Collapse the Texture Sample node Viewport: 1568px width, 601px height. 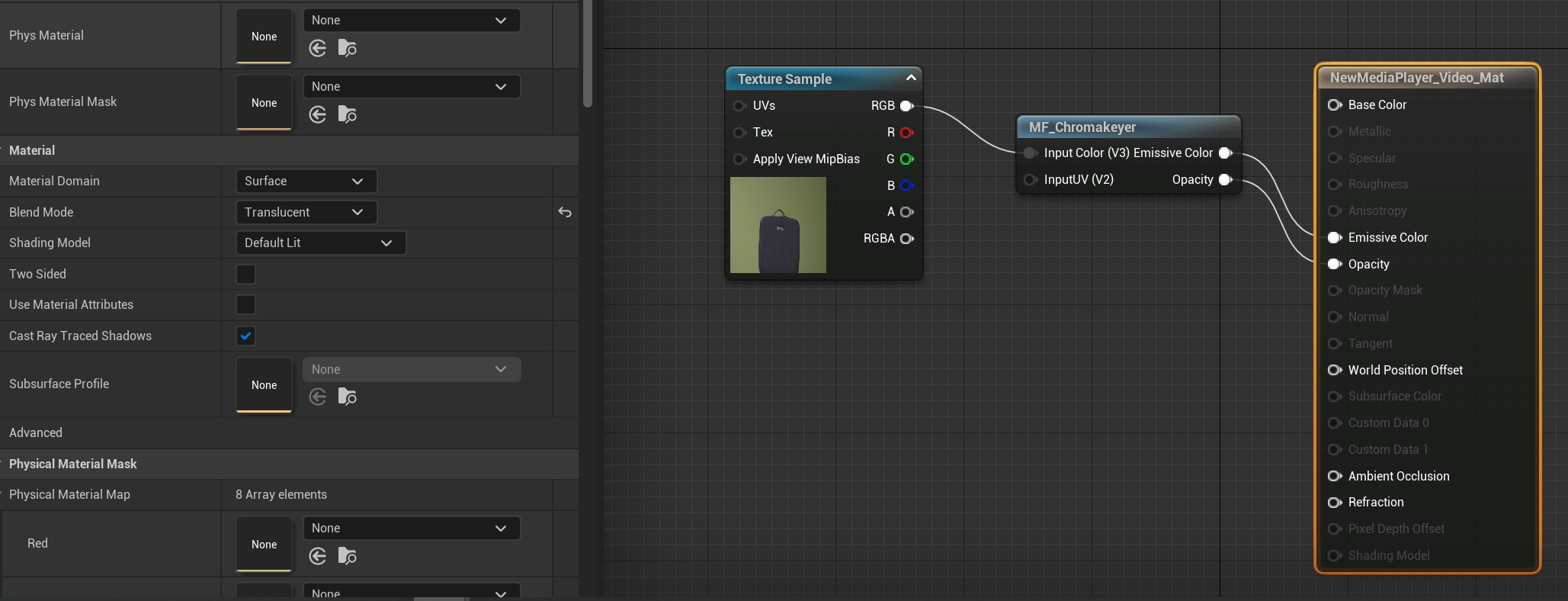pos(910,79)
